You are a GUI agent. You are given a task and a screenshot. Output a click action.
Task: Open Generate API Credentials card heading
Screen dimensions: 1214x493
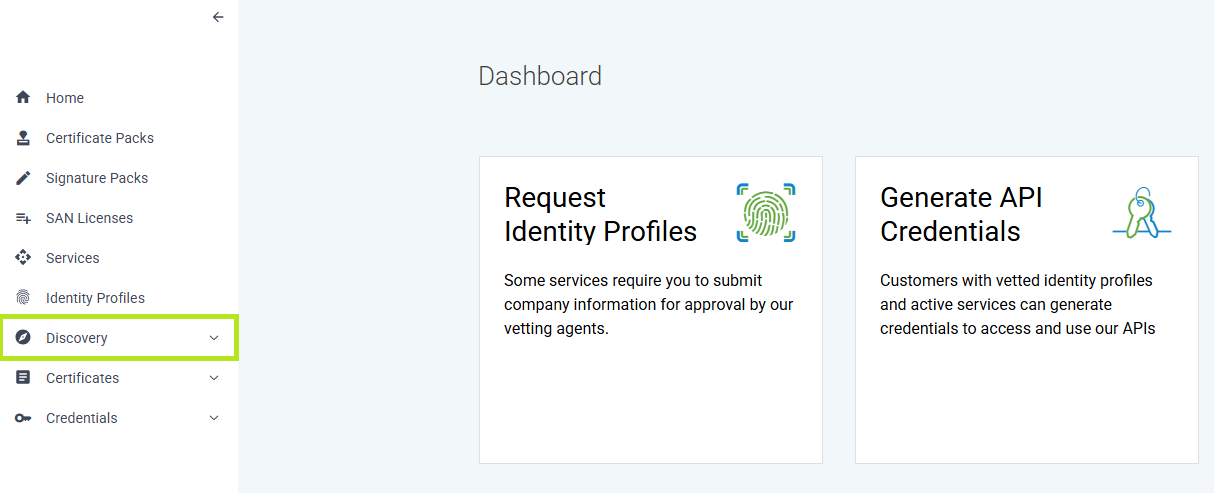click(x=961, y=214)
